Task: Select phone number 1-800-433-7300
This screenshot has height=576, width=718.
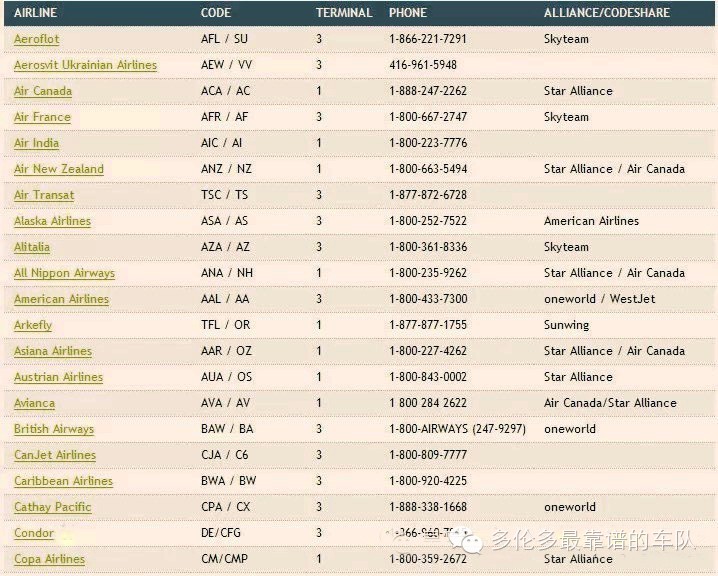Action: pyautogui.click(x=428, y=299)
